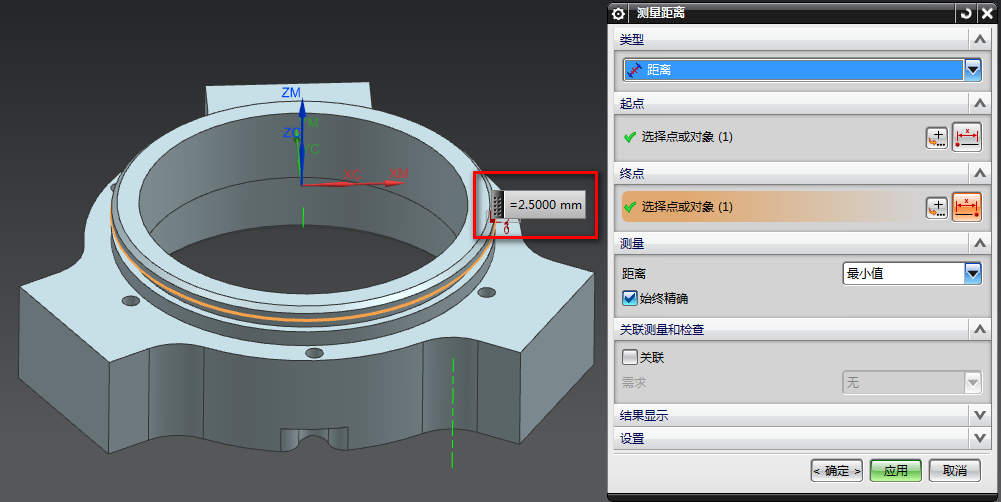The width and height of the screenshot is (1001, 502).
Task: Expand the 设置 section
Action: click(x=979, y=438)
